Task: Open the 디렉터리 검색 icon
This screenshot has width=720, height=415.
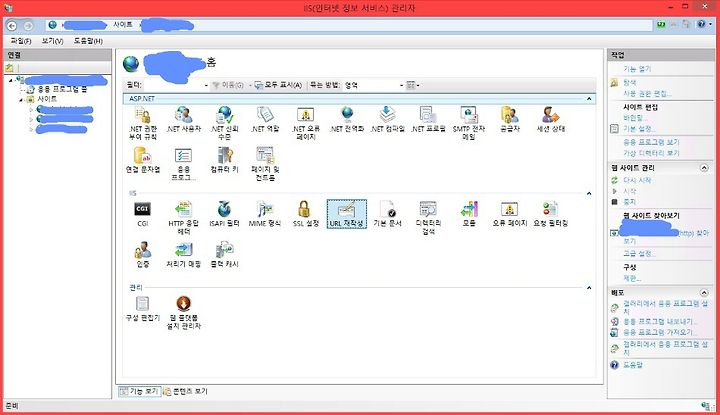Action: click(x=428, y=218)
